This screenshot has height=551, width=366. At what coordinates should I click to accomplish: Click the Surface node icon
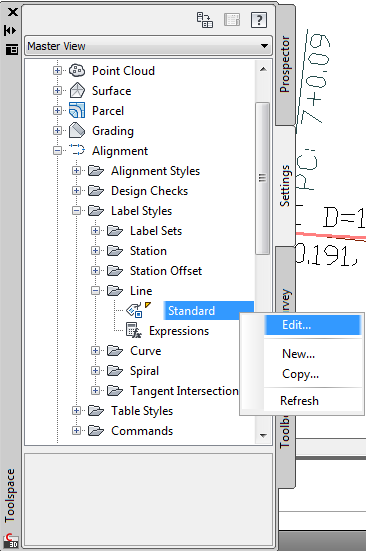coord(77,90)
